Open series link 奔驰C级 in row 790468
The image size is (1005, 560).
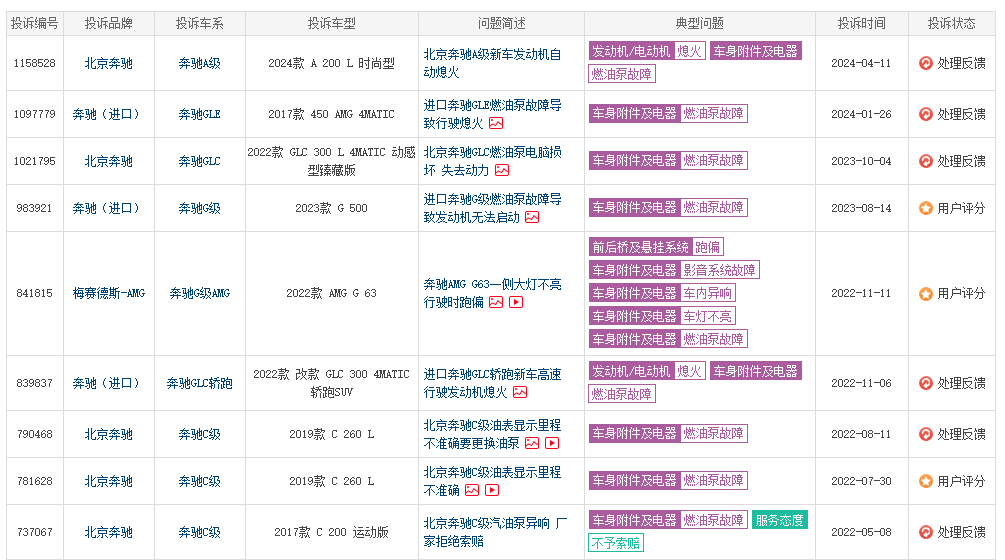pos(199,434)
